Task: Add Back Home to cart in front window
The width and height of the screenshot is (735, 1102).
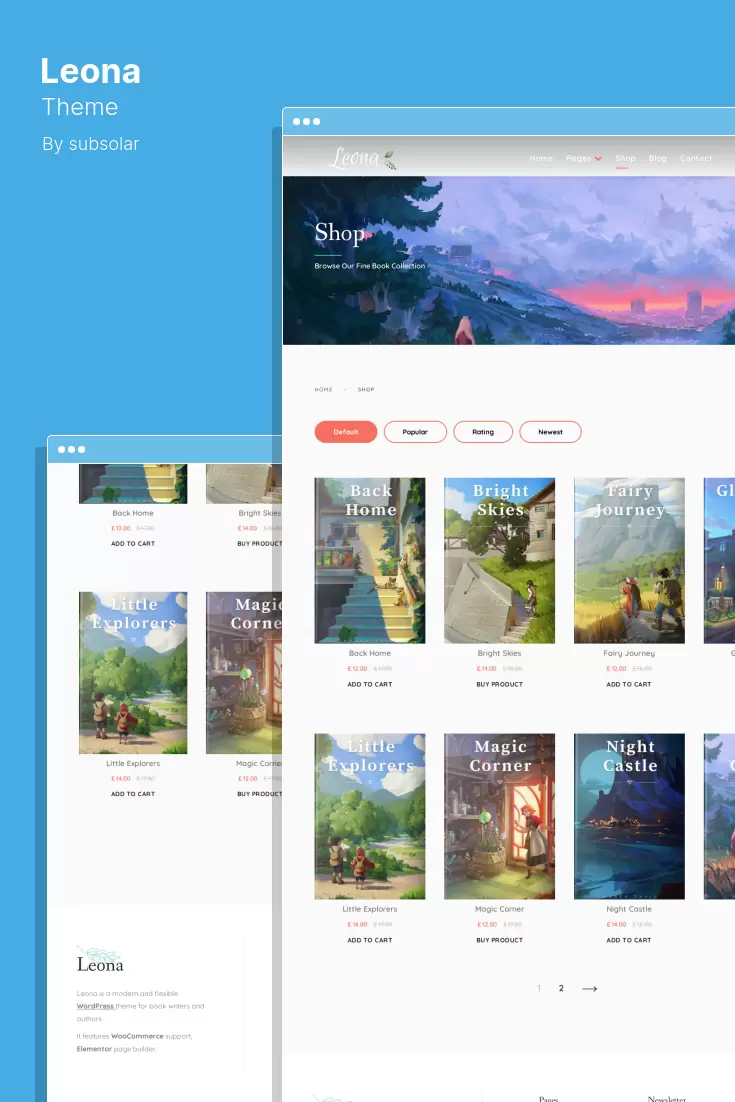Action: pyautogui.click(x=370, y=684)
